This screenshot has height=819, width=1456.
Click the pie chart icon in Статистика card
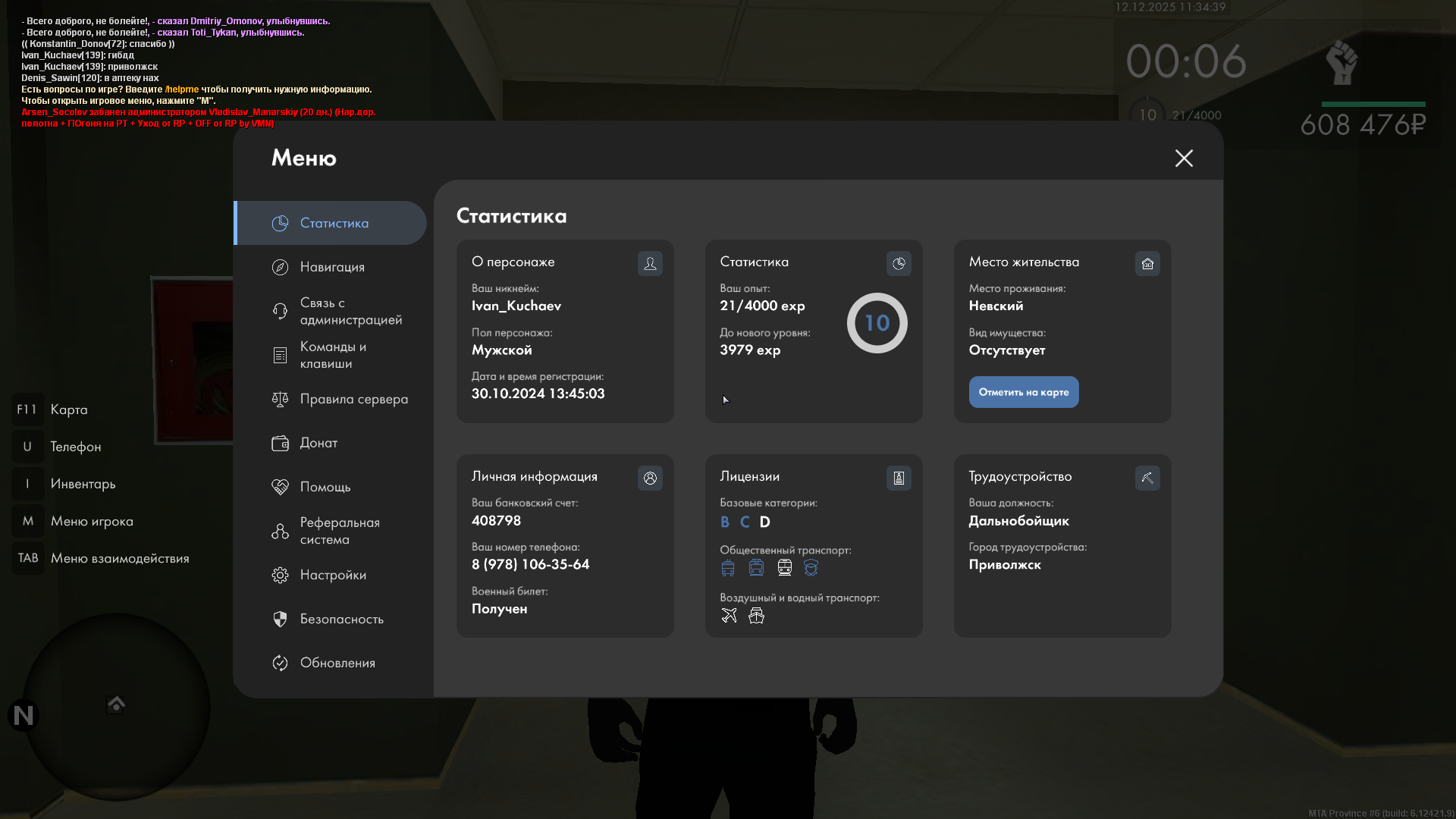pos(899,263)
